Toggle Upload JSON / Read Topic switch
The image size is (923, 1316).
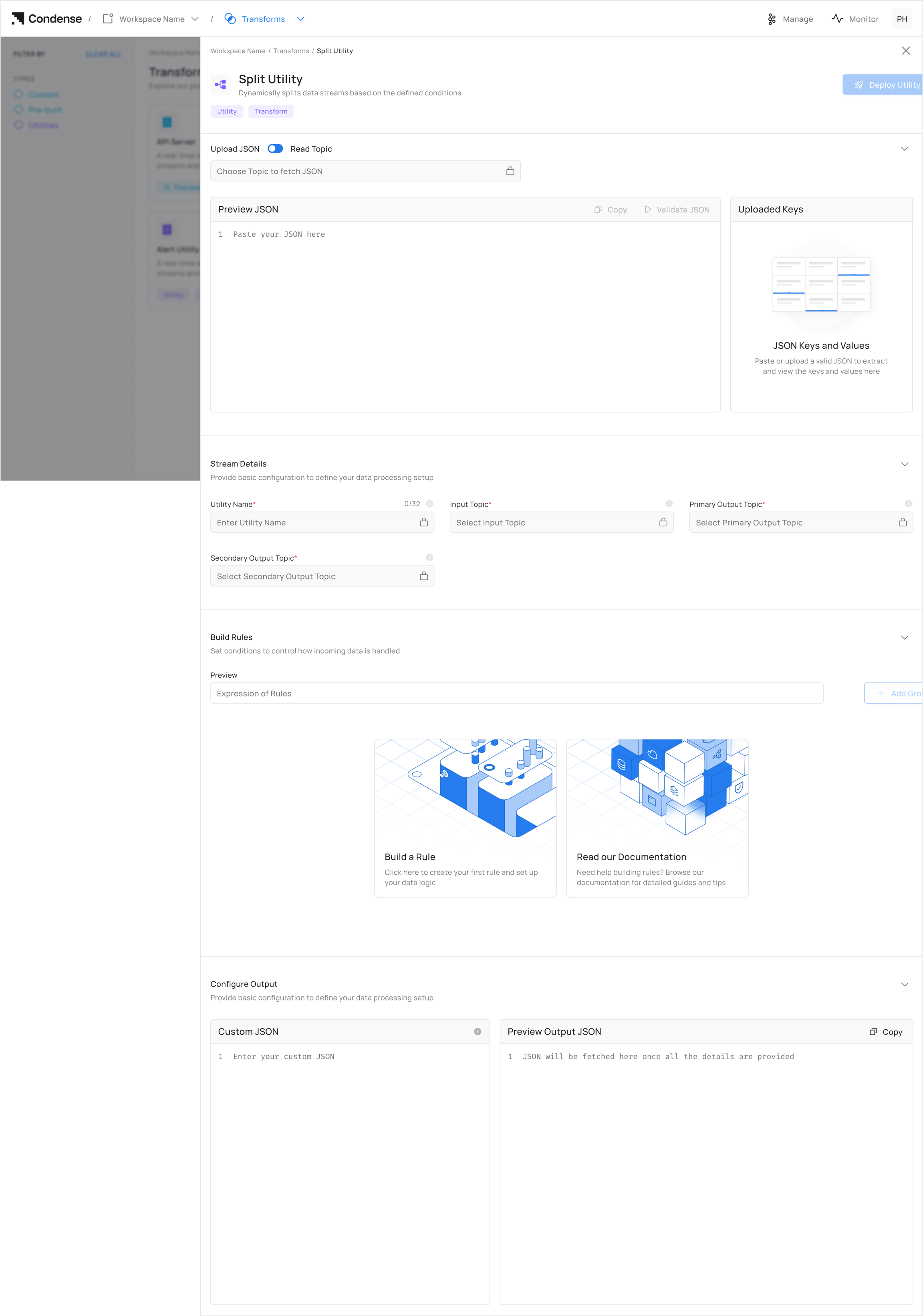(x=275, y=149)
